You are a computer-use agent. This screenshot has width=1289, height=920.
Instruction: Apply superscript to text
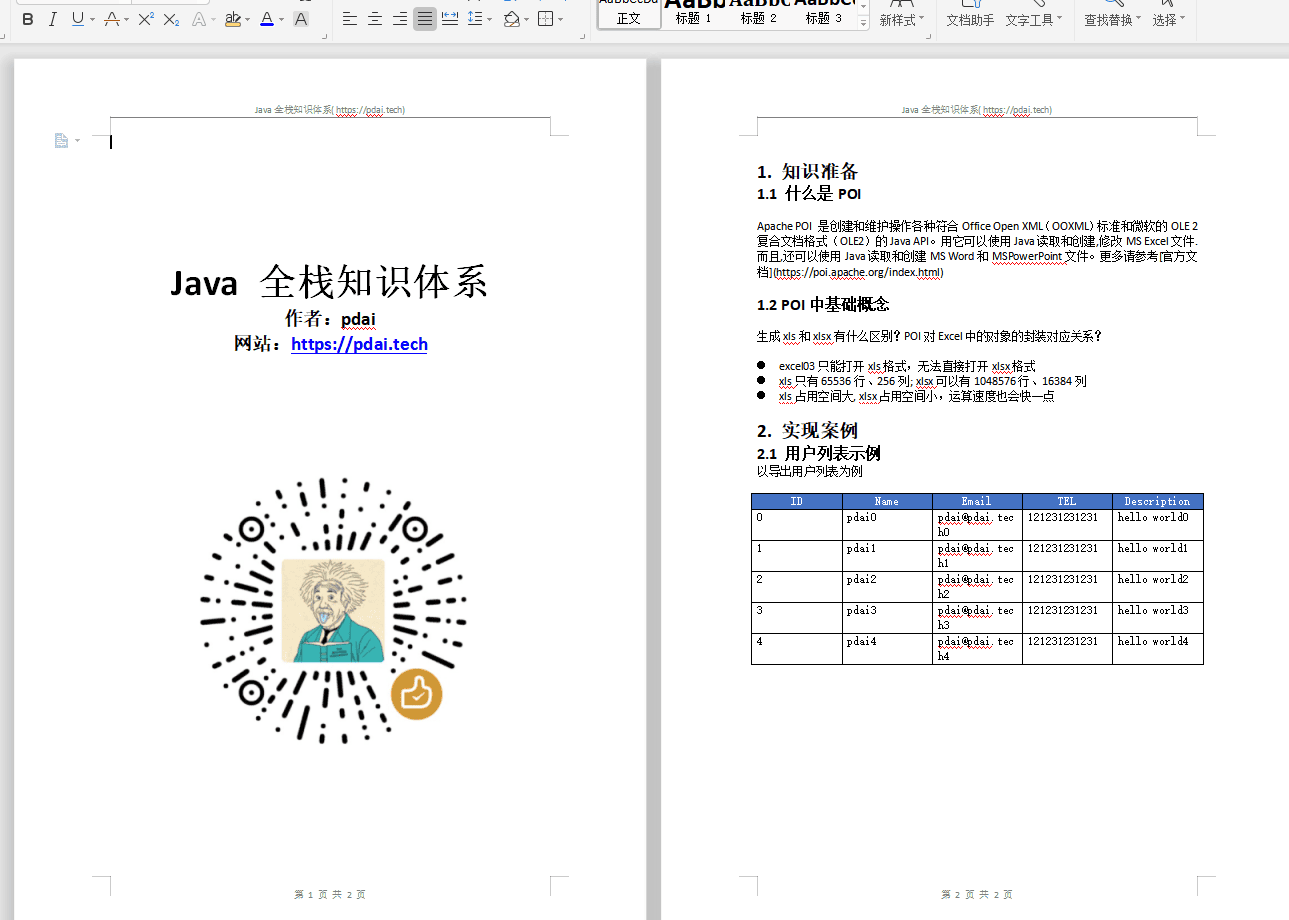[x=146, y=19]
